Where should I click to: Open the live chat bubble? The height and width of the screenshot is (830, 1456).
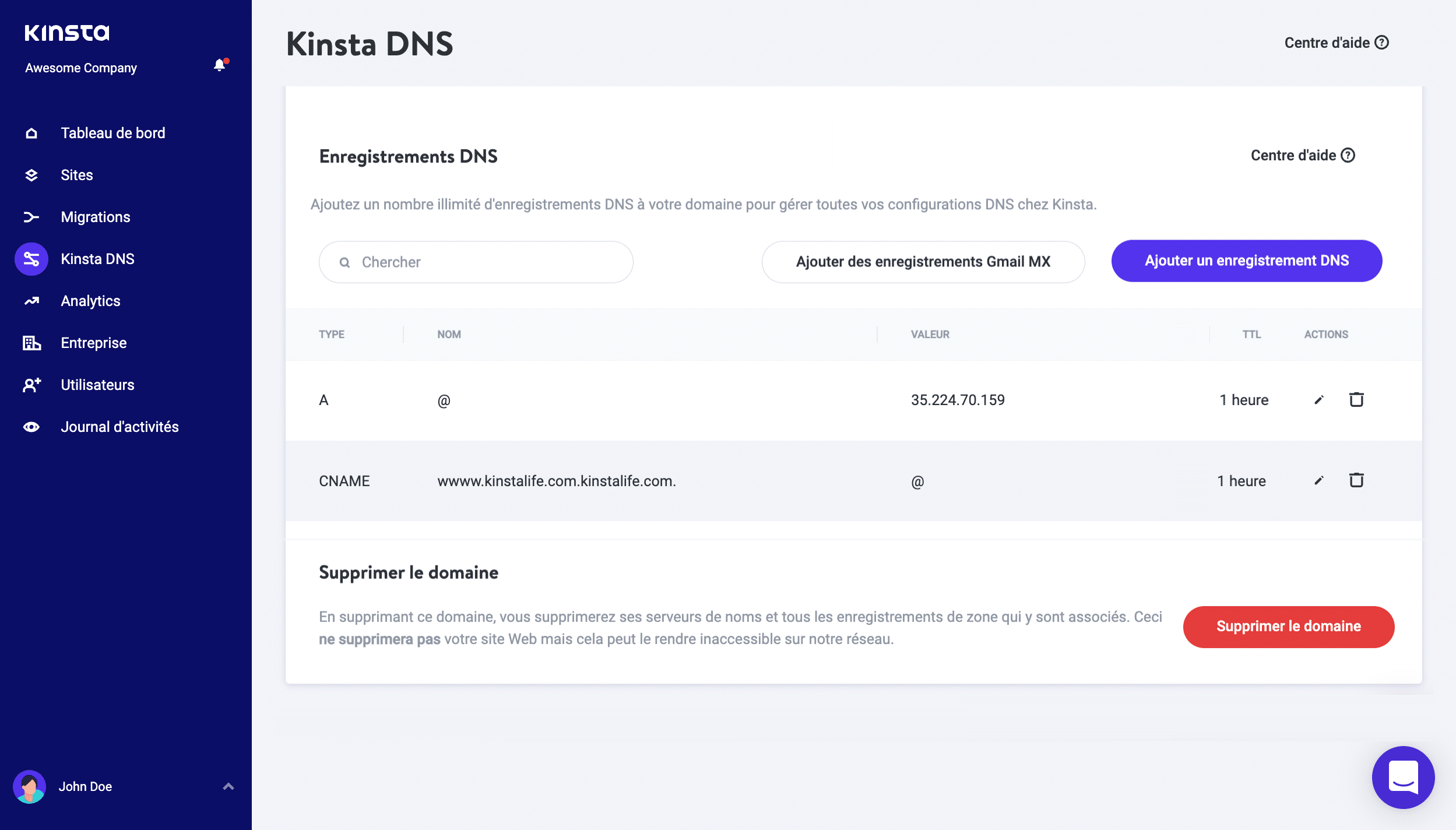click(x=1404, y=778)
